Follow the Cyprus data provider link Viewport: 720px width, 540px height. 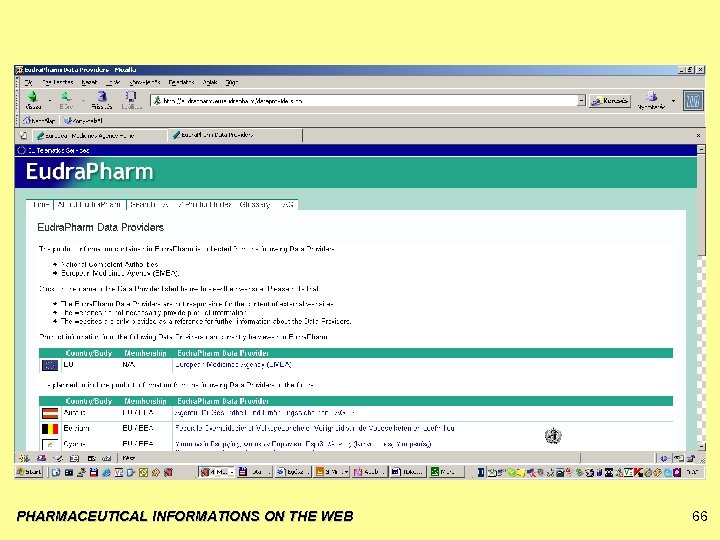pos(303,444)
